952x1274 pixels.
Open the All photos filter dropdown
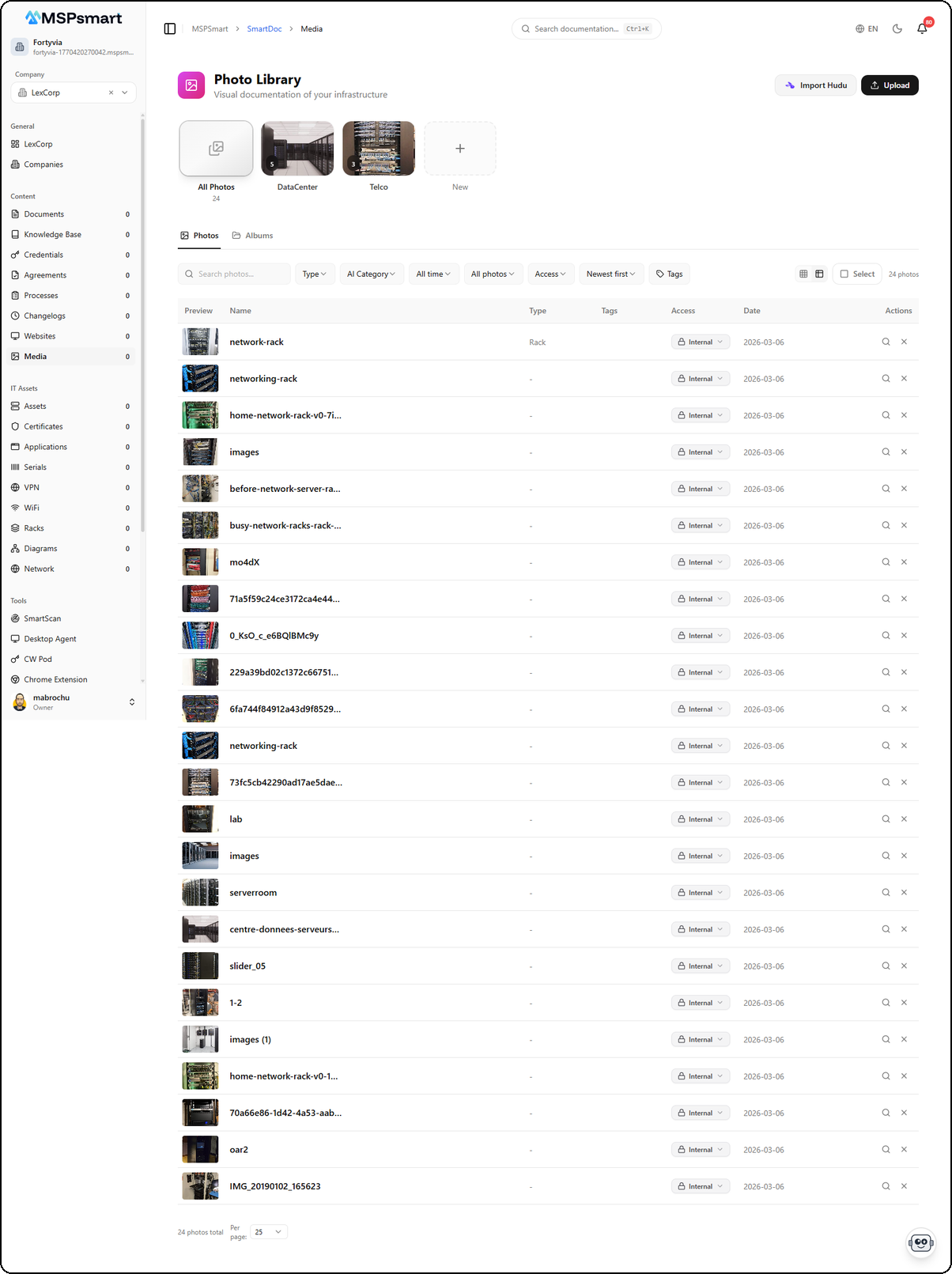[493, 274]
